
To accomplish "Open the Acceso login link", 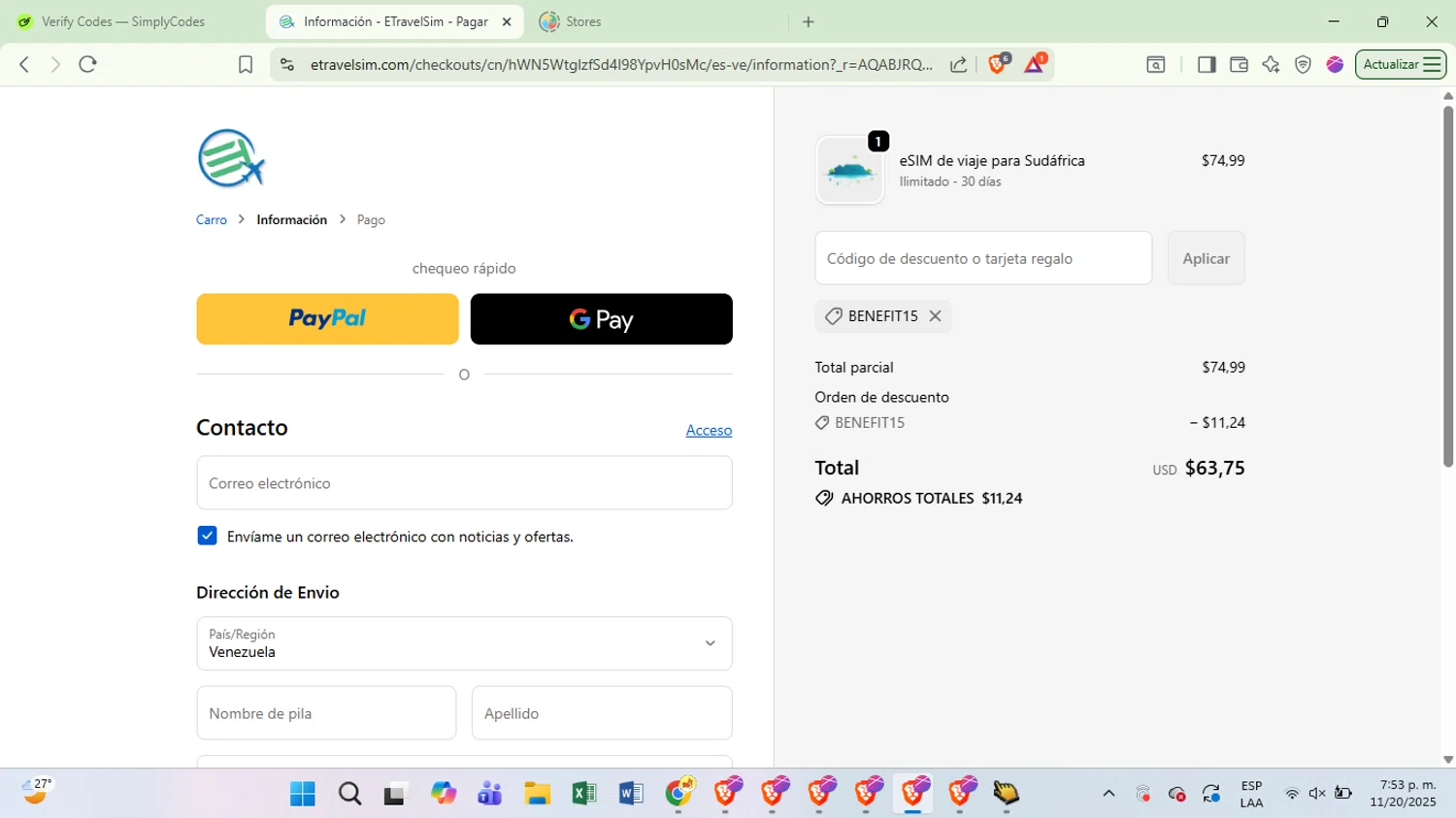I will (709, 430).
